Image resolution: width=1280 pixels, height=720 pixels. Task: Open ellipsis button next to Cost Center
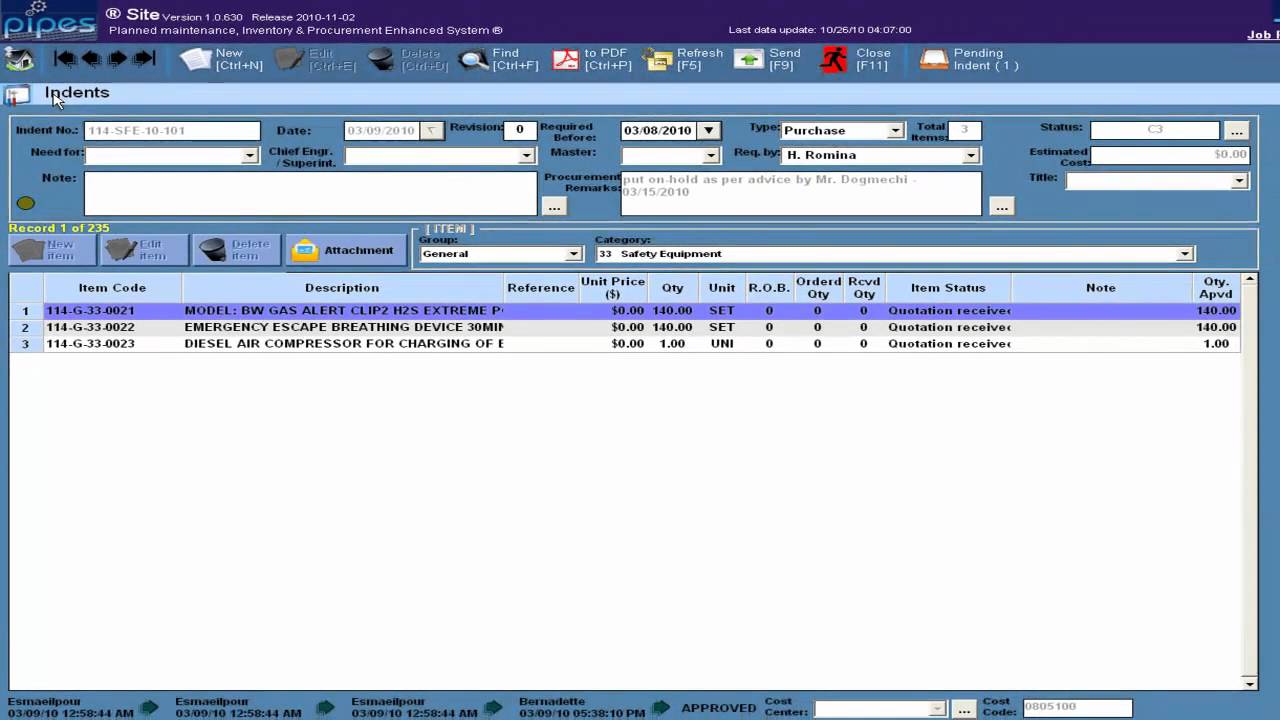point(963,709)
